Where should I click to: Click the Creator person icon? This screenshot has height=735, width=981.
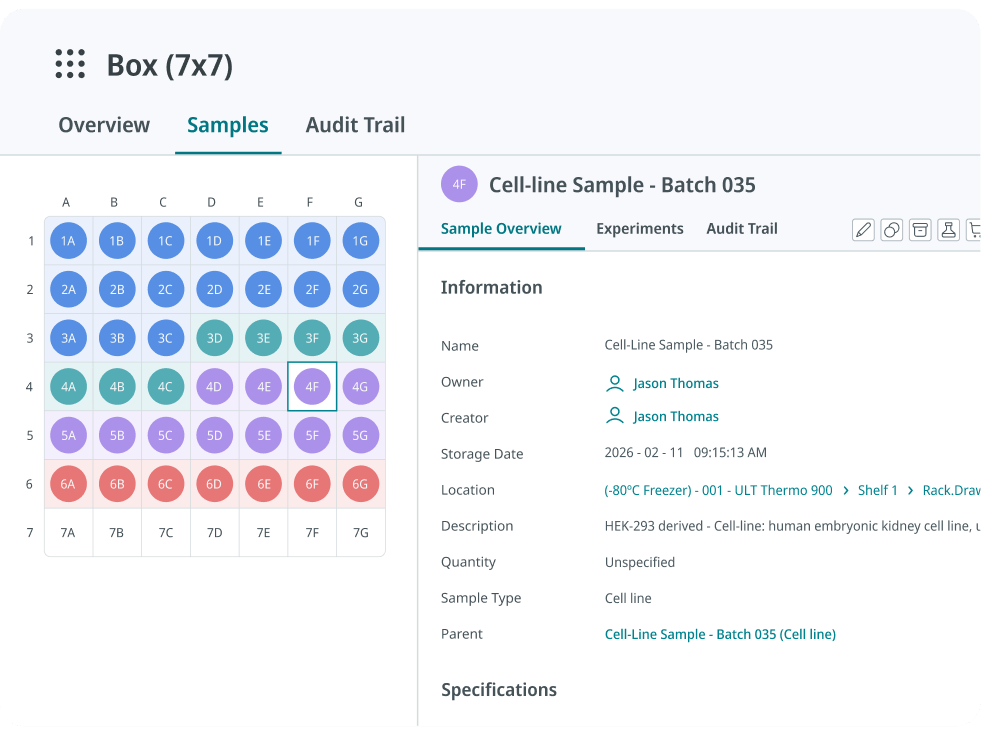(x=615, y=416)
